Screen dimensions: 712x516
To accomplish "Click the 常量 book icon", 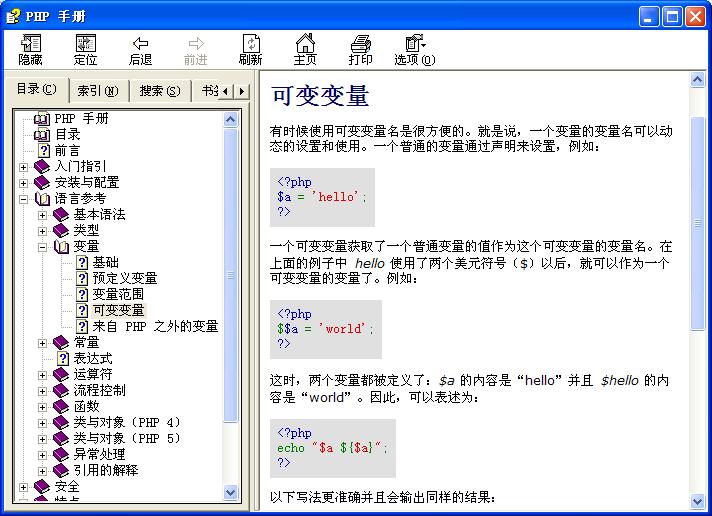I will 61,342.
